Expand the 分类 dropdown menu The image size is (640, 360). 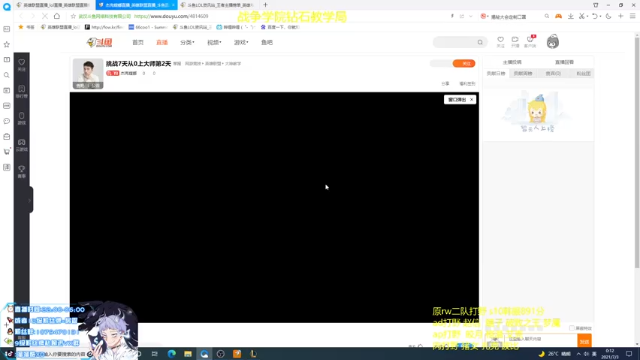[x=187, y=42]
